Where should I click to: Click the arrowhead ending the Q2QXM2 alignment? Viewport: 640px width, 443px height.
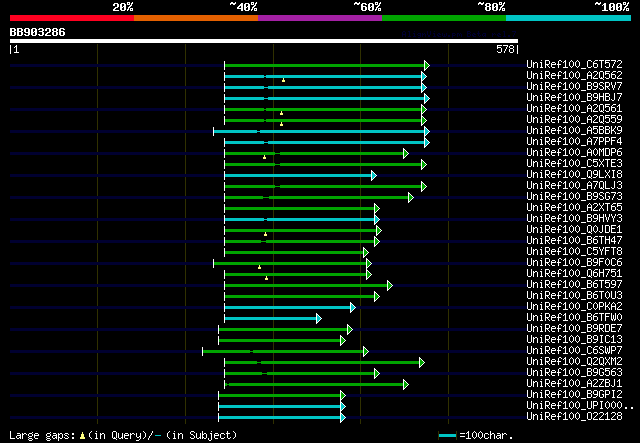422,363
